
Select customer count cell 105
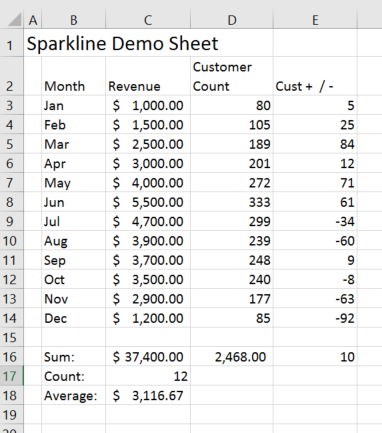point(232,125)
